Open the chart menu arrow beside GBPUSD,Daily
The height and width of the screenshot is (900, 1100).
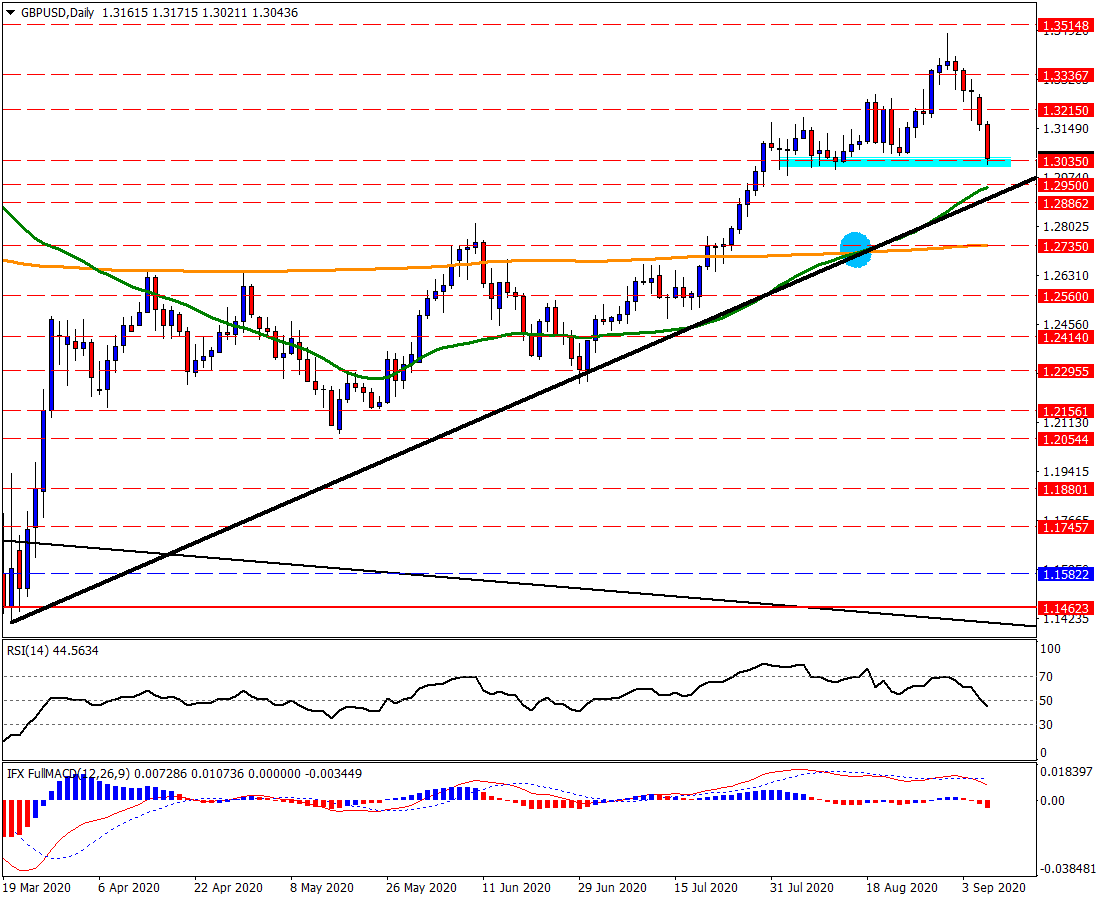[x=10, y=13]
